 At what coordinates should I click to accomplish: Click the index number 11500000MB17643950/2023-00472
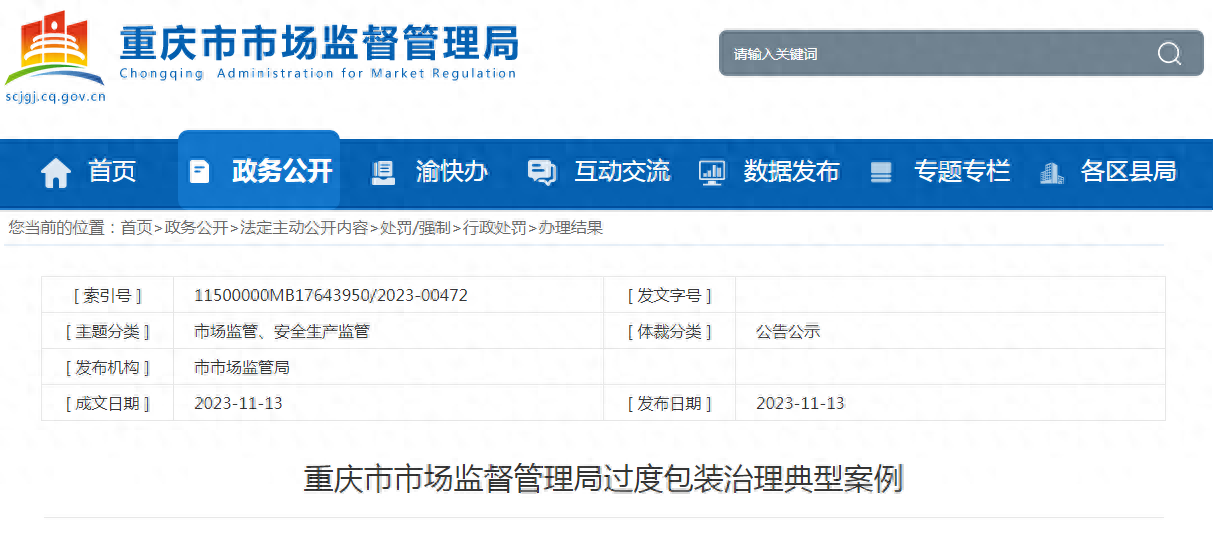[331, 296]
